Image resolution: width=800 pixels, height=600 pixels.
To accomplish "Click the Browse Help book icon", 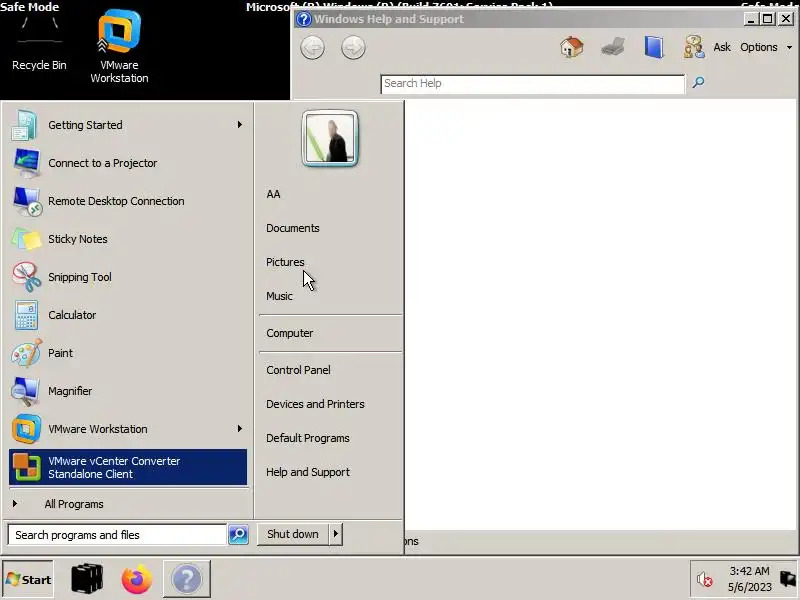I will click(654, 47).
